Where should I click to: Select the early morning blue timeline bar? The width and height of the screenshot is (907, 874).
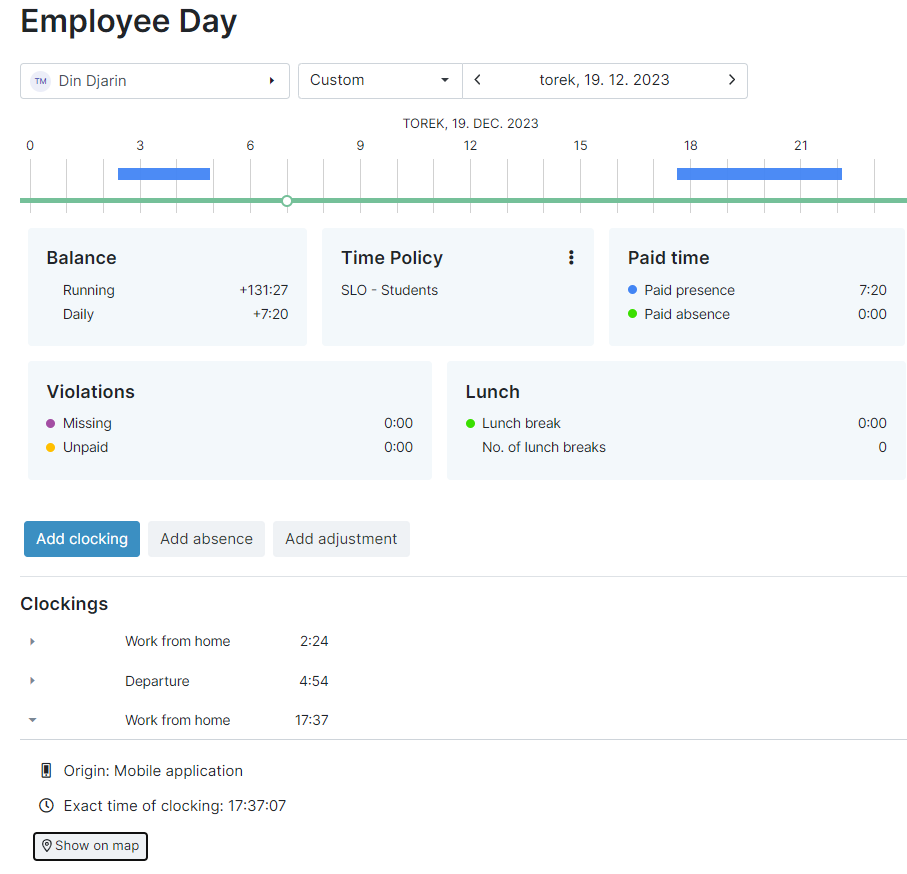pos(164,174)
